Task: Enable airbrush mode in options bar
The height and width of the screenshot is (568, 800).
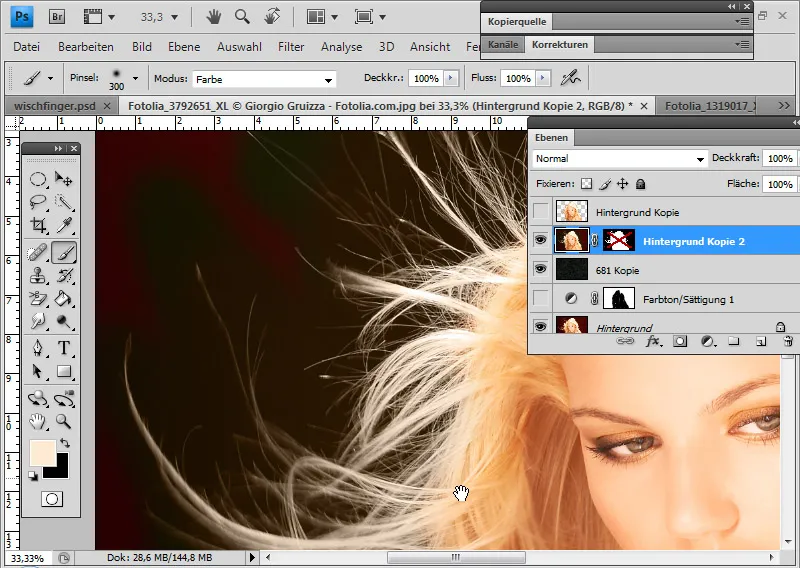Action: 570,78
